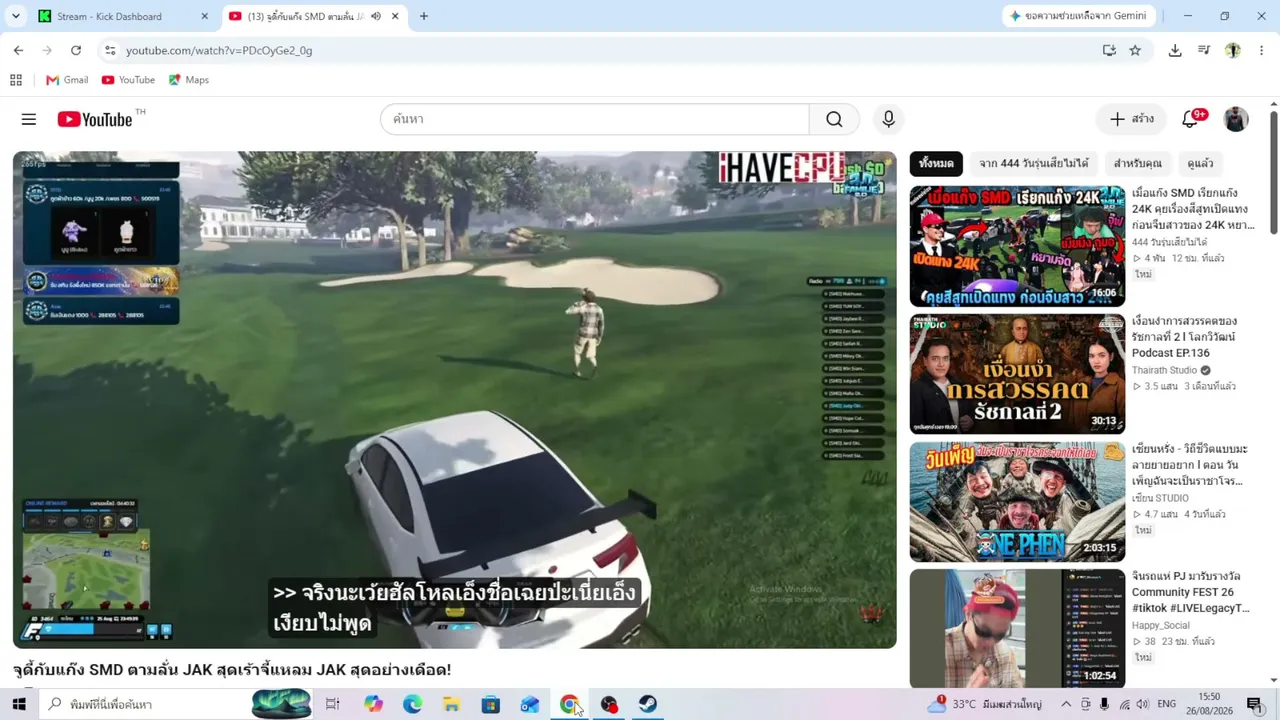Show hidden system tray icons
The image size is (1280, 720).
[1066, 704]
